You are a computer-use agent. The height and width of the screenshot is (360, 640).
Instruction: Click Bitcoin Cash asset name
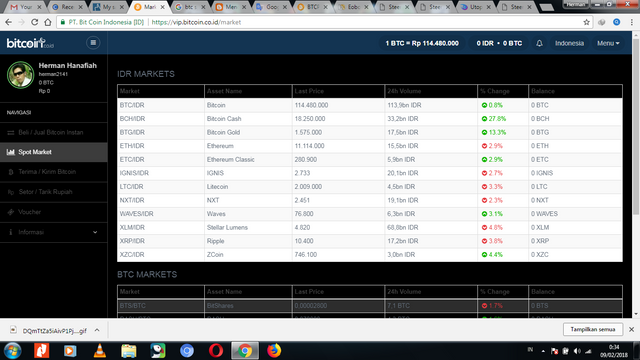224,119
